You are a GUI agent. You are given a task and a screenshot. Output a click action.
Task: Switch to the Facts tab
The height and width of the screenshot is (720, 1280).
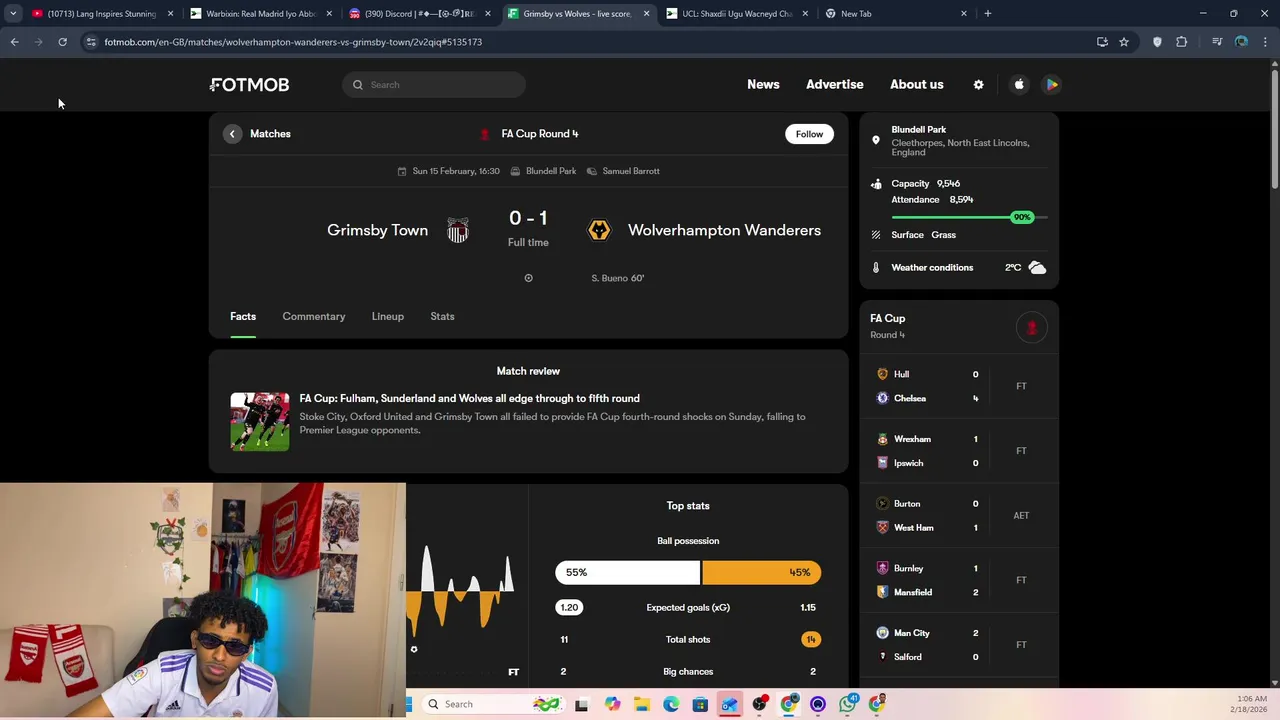point(243,317)
